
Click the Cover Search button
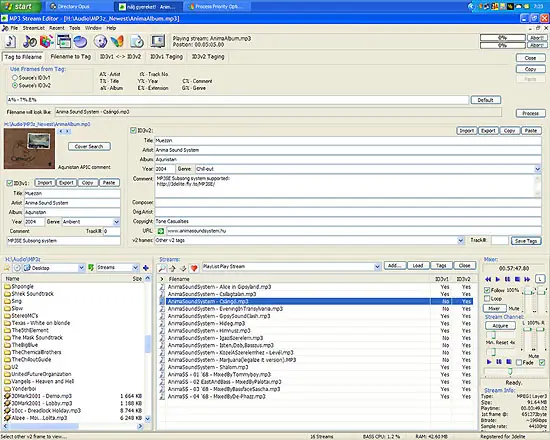(89, 146)
